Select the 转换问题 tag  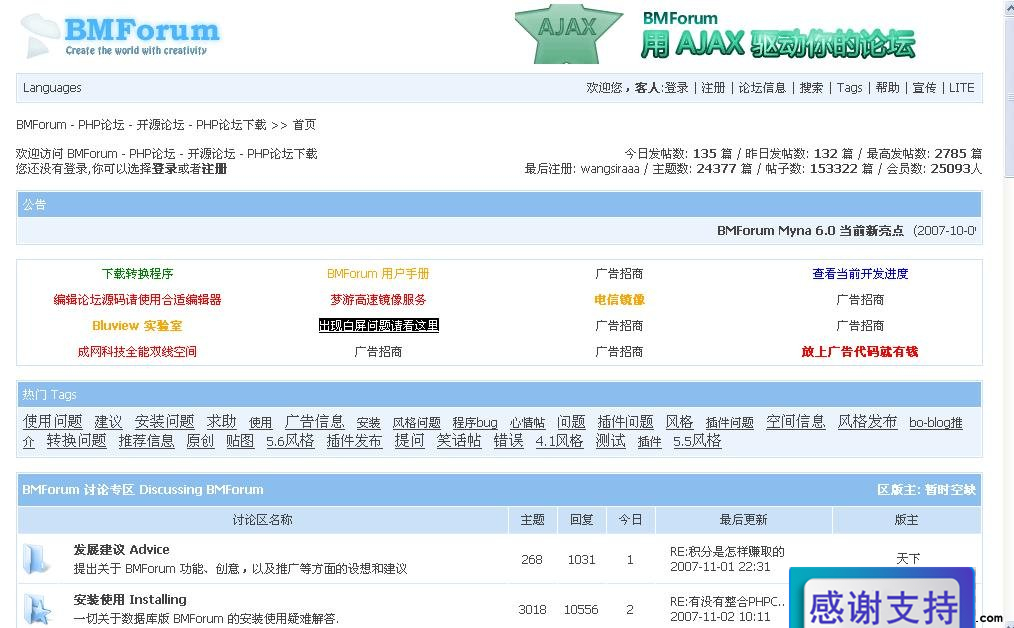click(76, 441)
